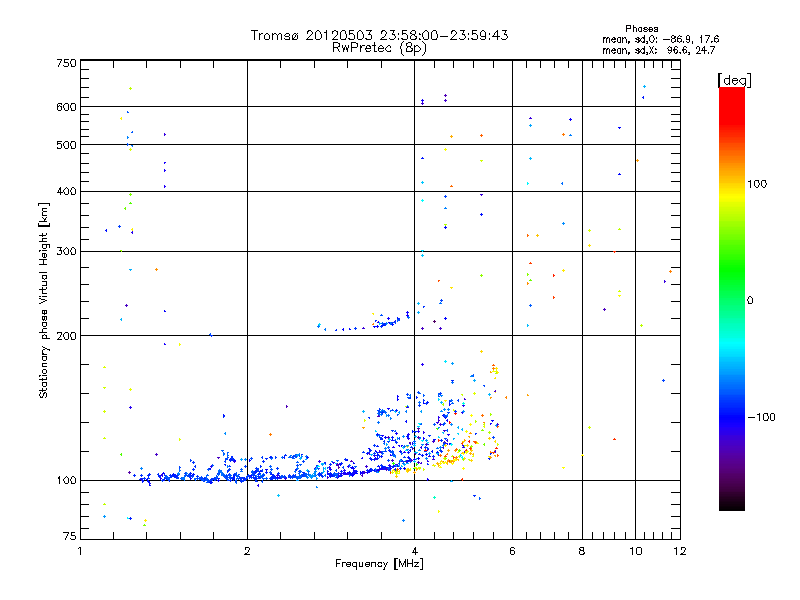The width and height of the screenshot is (800, 600).
Task: Click the y-axis tick label '200'
Action: coord(67,336)
